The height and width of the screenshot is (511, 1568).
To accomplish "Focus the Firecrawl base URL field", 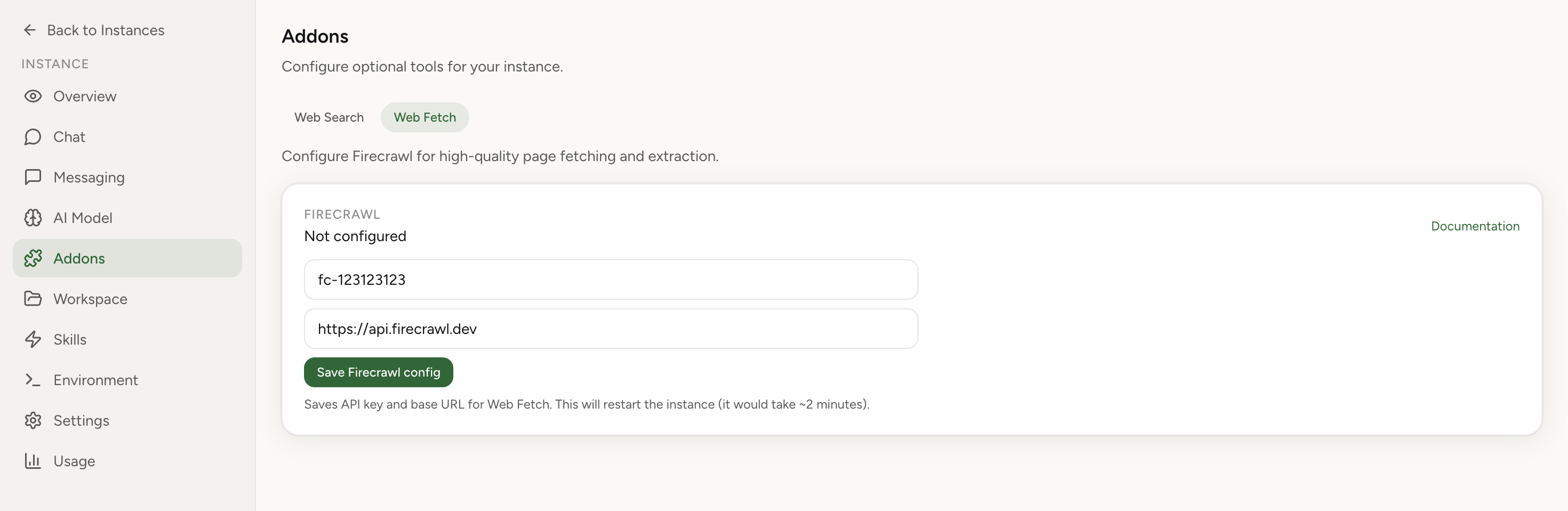I will coord(611,328).
